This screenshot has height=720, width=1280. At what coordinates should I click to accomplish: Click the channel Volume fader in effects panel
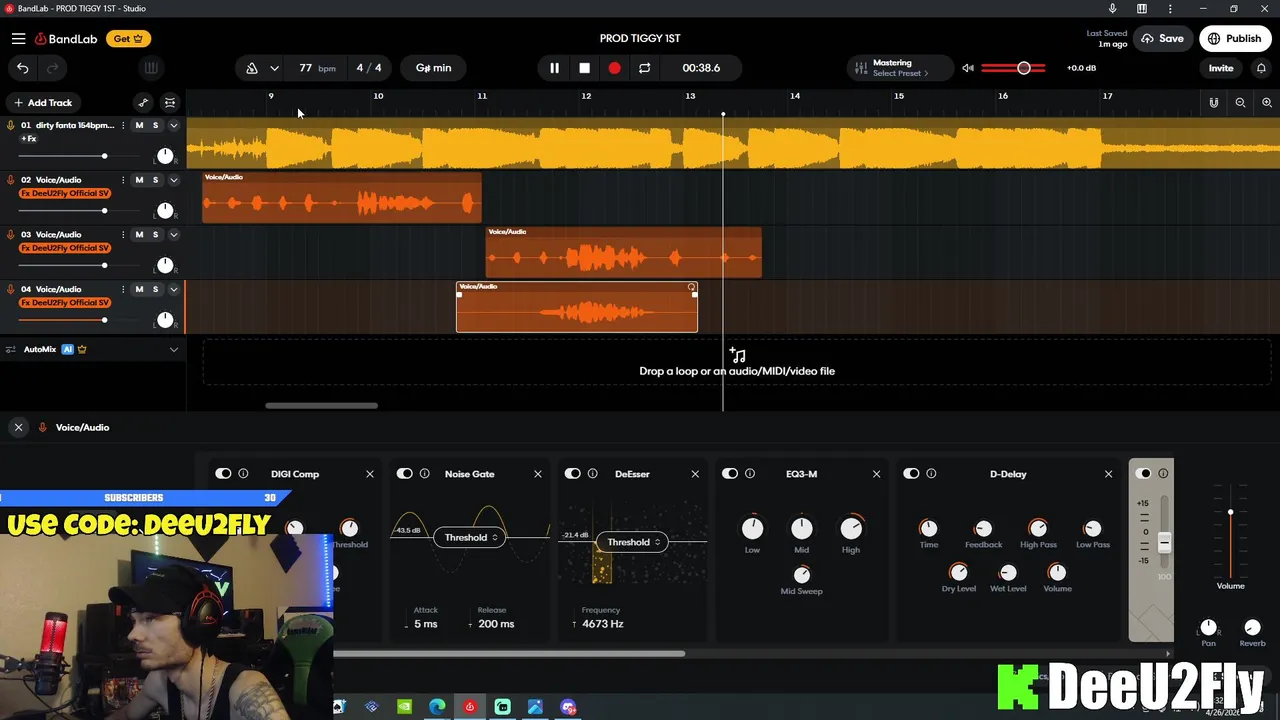pos(1230,530)
